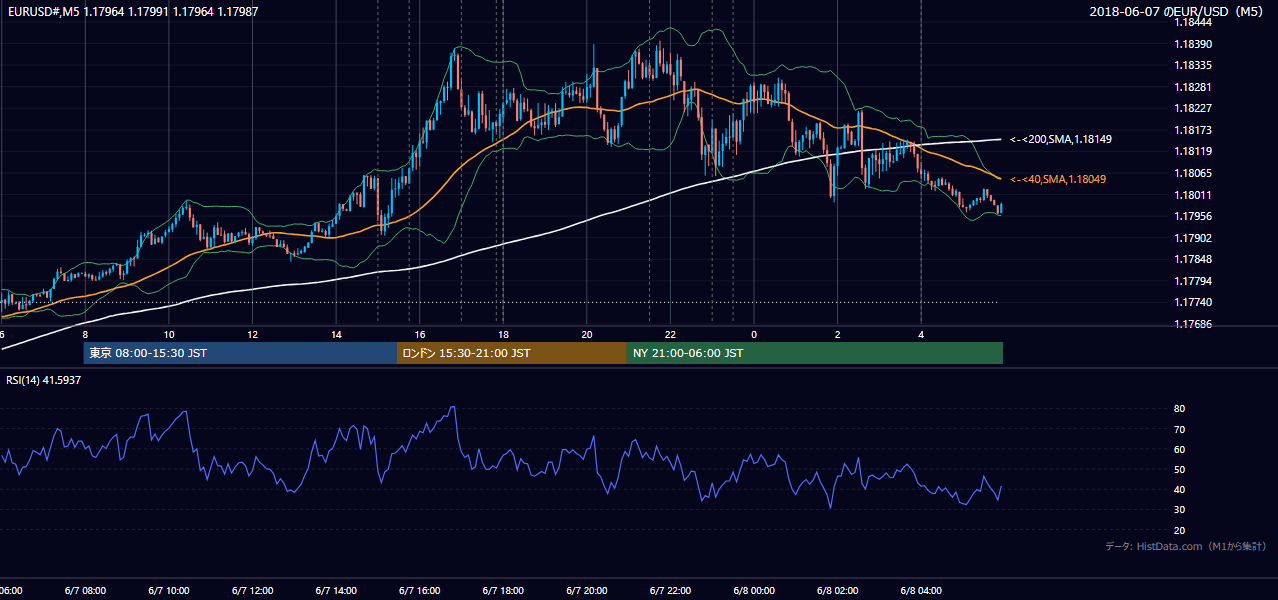The image size is (1278, 600).
Task: Click hour tick 2 under price chart
Action: [838, 334]
